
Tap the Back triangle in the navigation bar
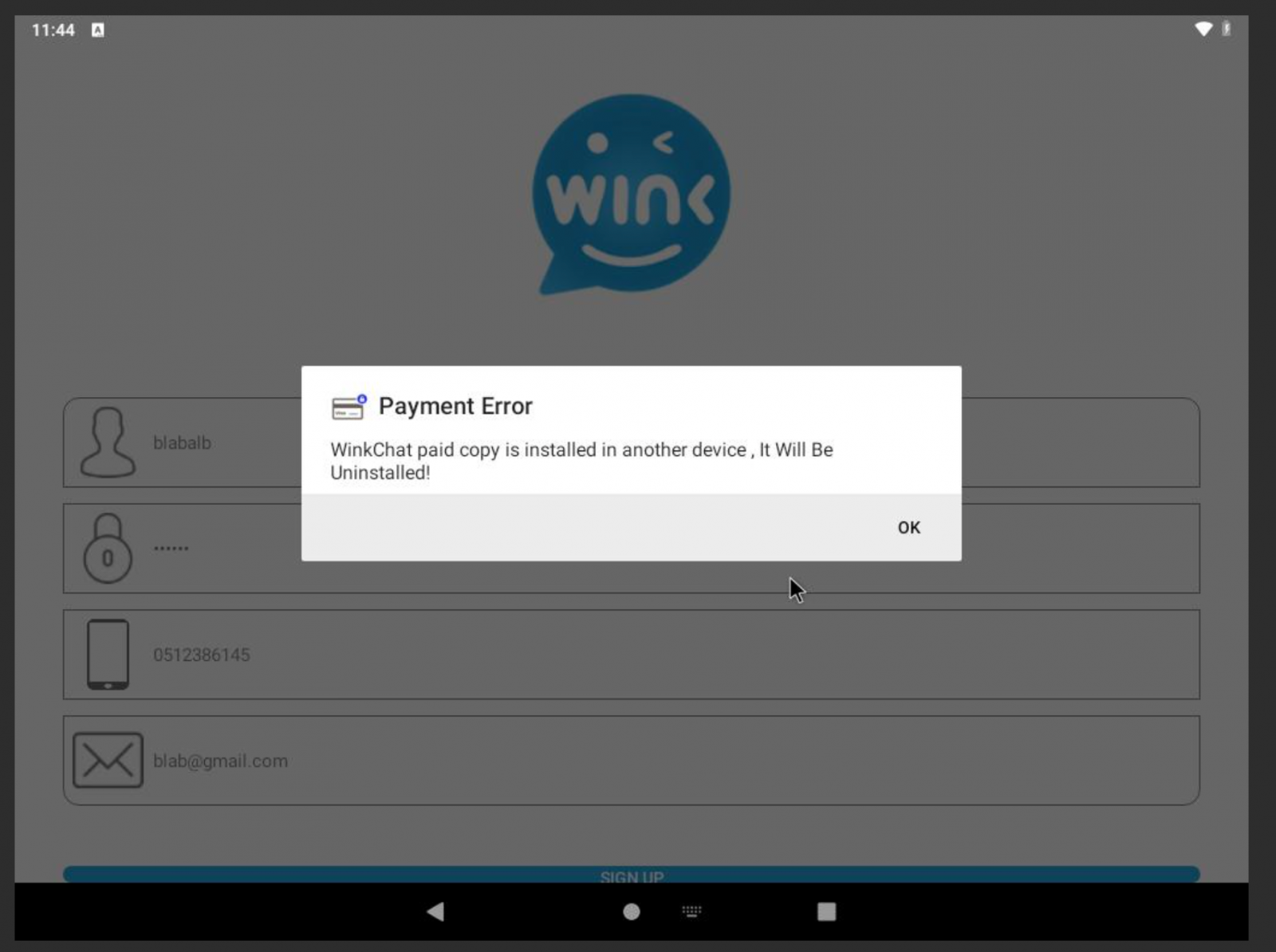pos(435,911)
